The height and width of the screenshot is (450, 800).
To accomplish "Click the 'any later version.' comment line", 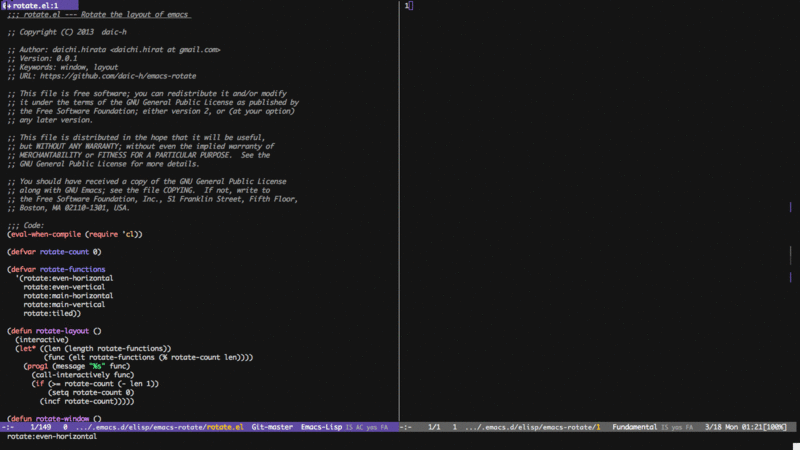I will click(x=50, y=120).
